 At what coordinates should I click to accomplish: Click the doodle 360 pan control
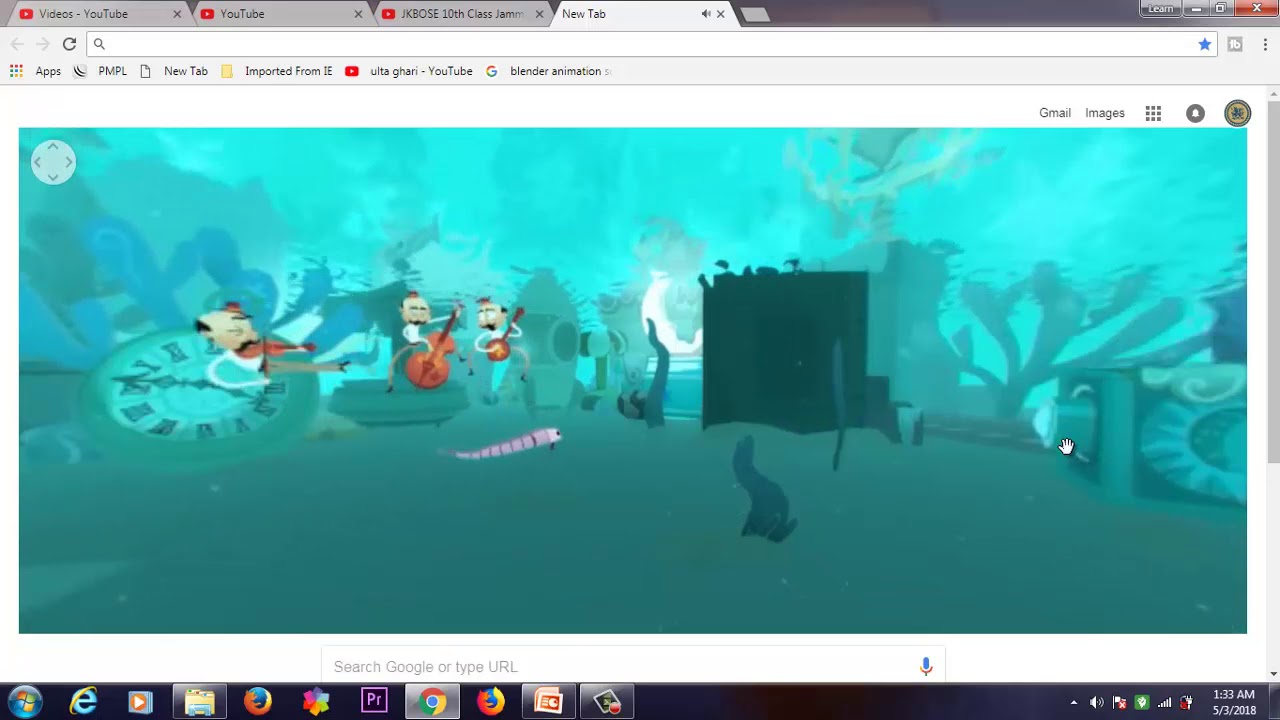click(53, 162)
